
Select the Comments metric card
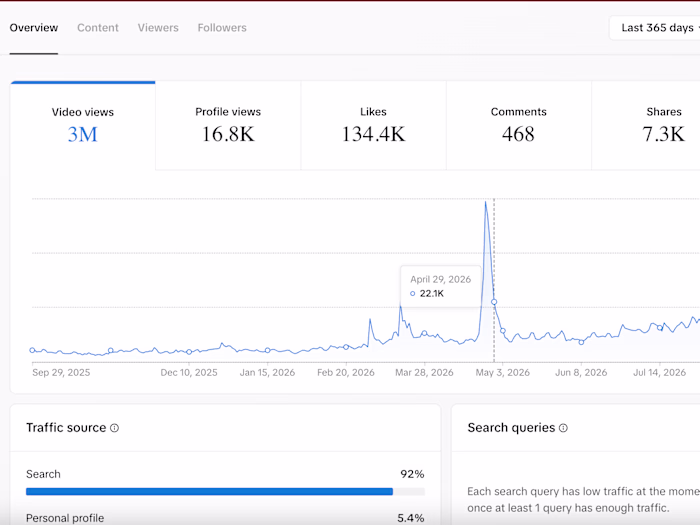coord(519,126)
